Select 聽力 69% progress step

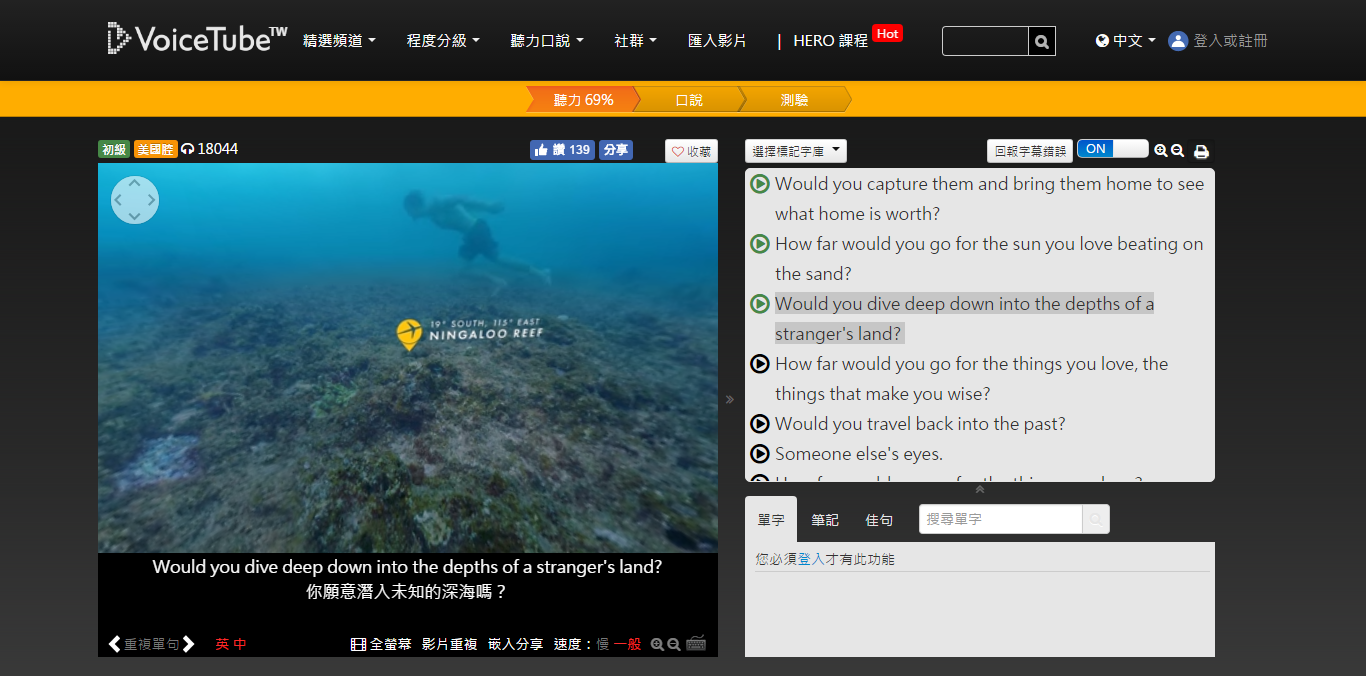pos(583,100)
